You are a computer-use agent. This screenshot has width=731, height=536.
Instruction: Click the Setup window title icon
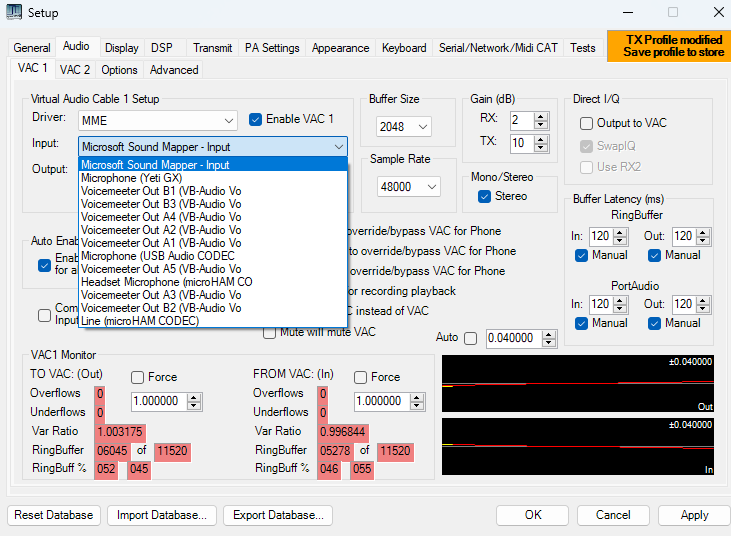pos(14,12)
